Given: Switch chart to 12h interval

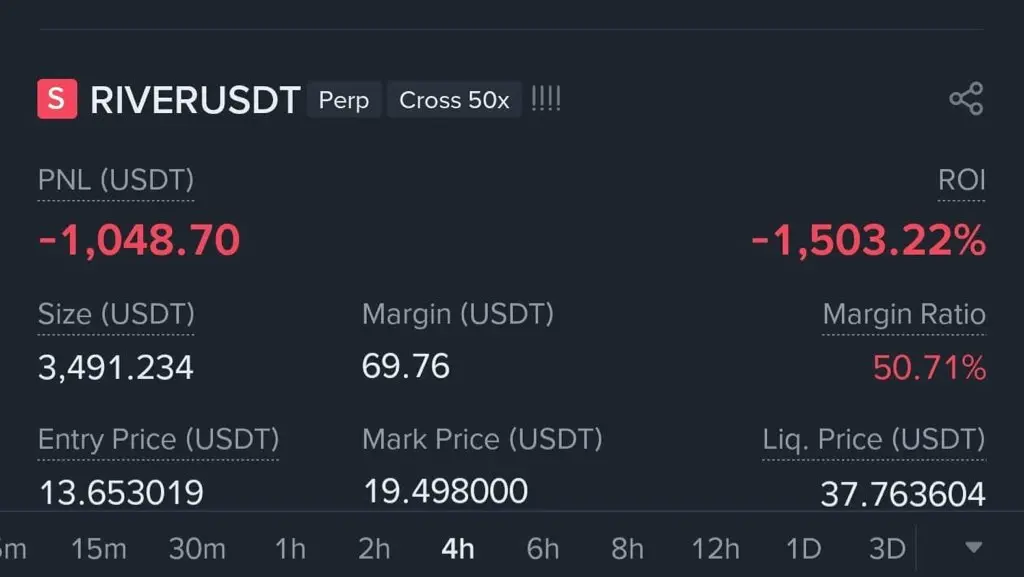Looking at the screenshot, I should tap(716, 549).
